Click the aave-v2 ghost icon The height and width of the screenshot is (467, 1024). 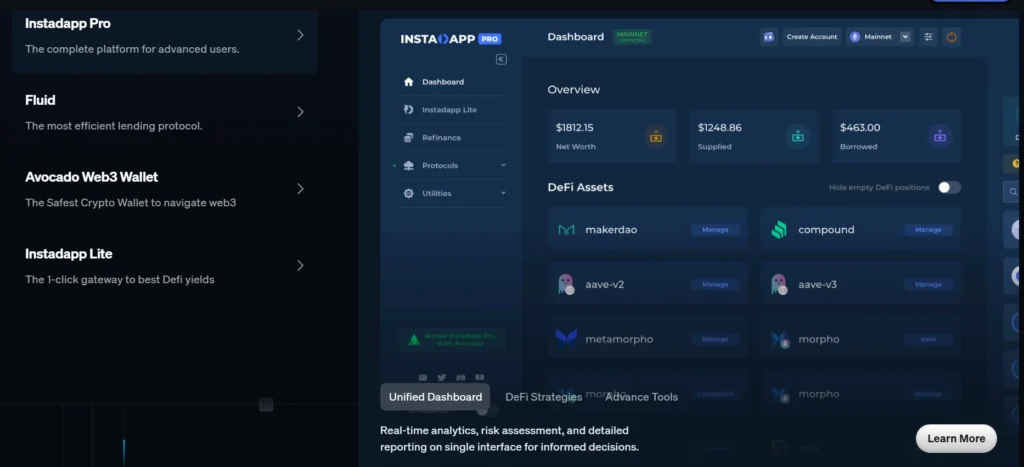click(x=566, y=285)
